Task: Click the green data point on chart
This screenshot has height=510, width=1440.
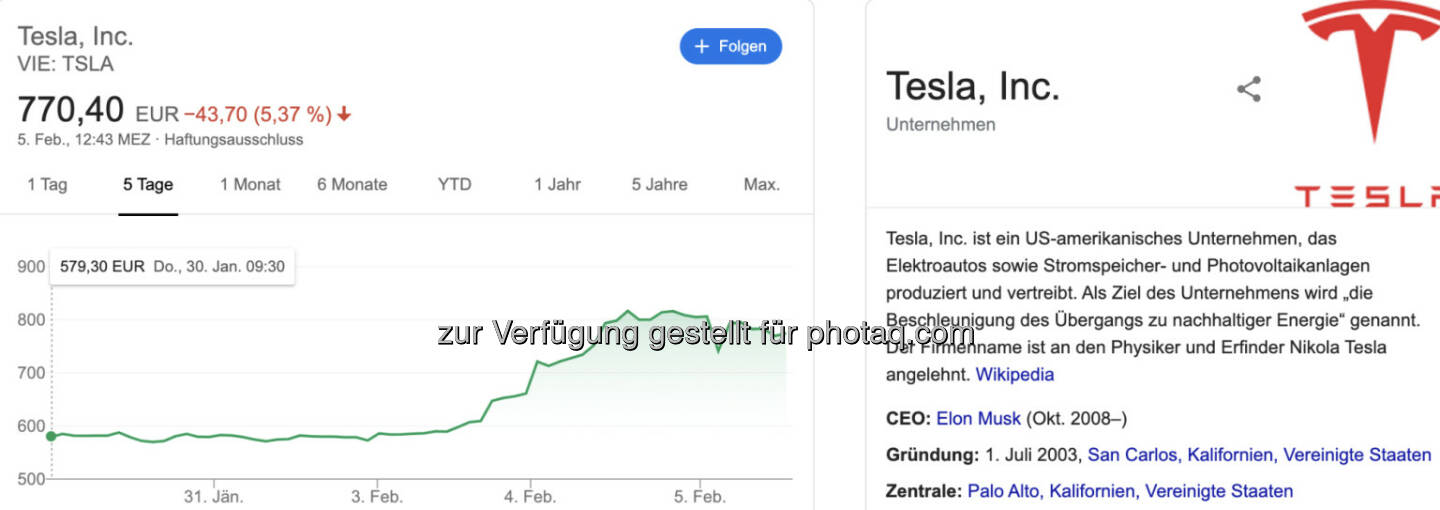Action: (x=51, y=436)
